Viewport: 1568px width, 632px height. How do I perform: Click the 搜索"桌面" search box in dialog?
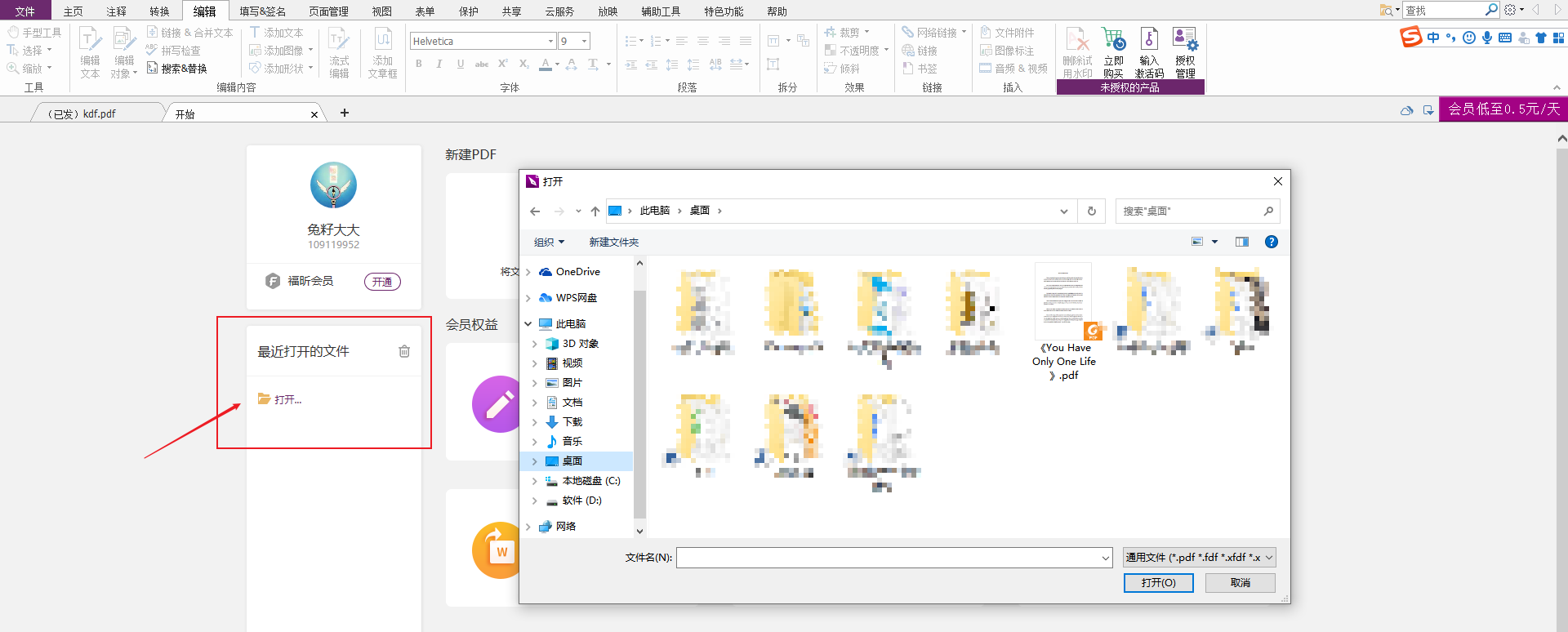pos(1197,211)
